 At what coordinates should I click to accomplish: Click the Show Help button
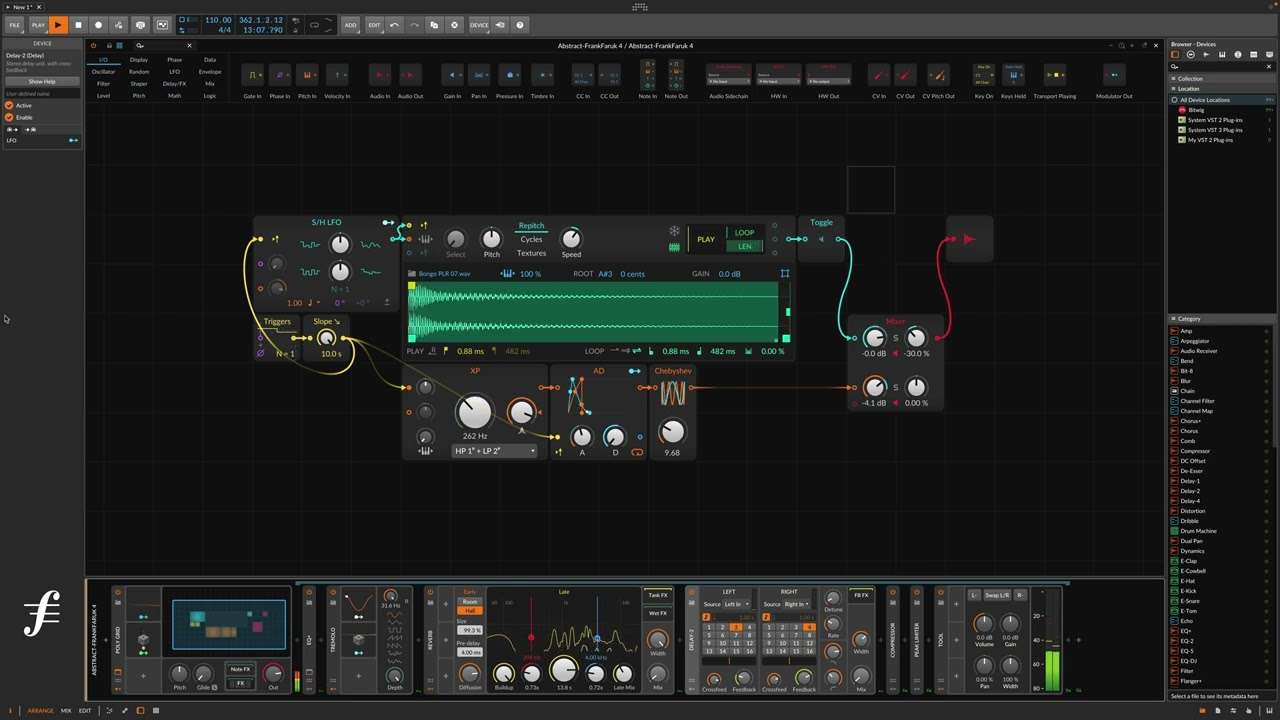[42, 81]
